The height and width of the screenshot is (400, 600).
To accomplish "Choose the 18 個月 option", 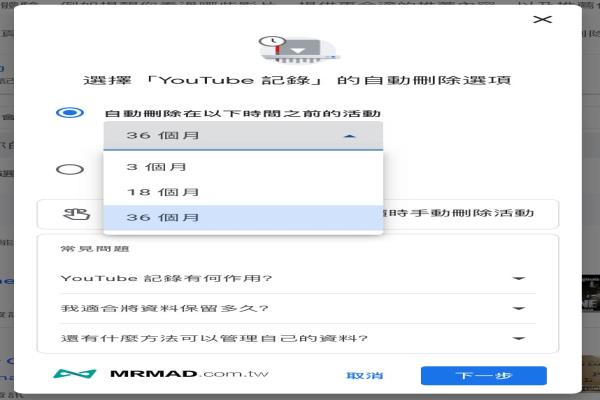I will pos(243,192).
